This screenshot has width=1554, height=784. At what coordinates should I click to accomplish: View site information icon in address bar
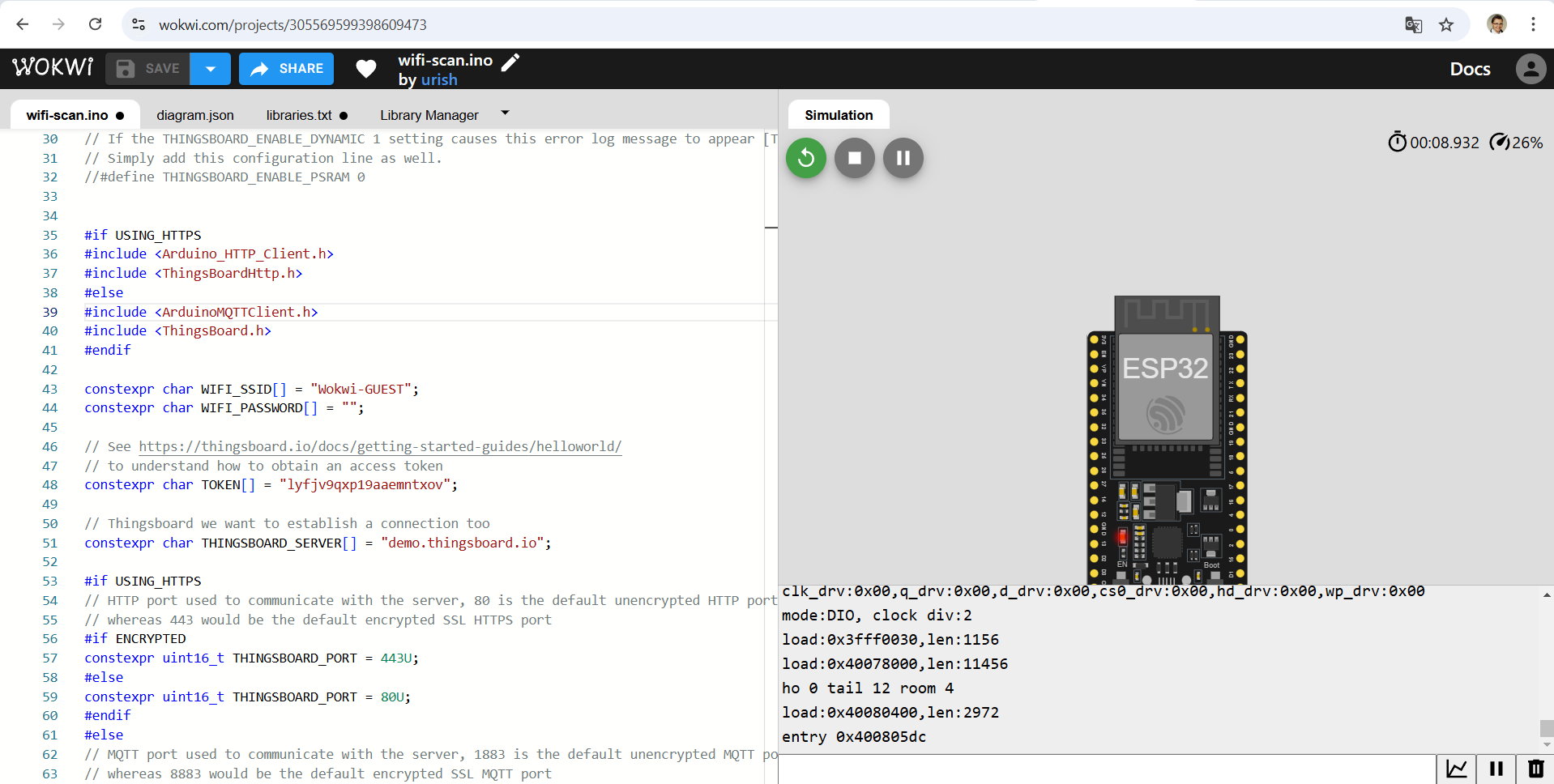pyautogui.click(x=139, y=24)
